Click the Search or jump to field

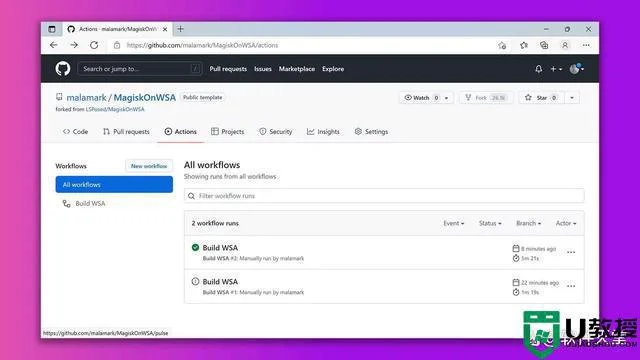click(140, 69)
